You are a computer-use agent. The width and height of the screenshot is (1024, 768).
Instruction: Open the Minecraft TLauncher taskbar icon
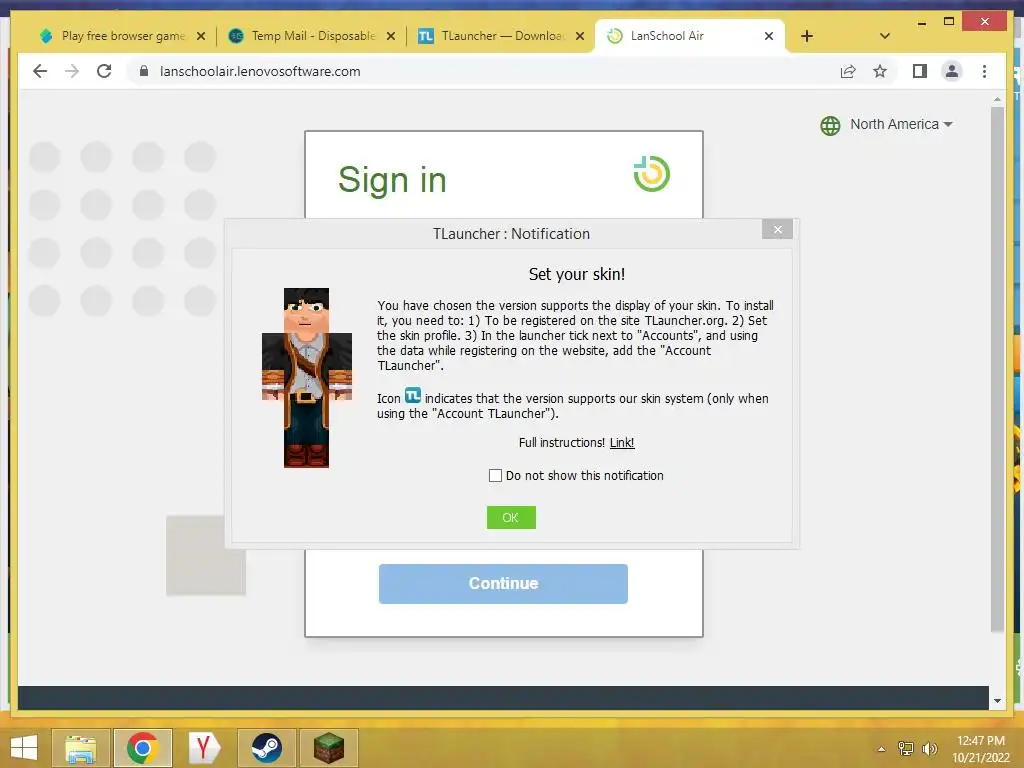[328, 748]
